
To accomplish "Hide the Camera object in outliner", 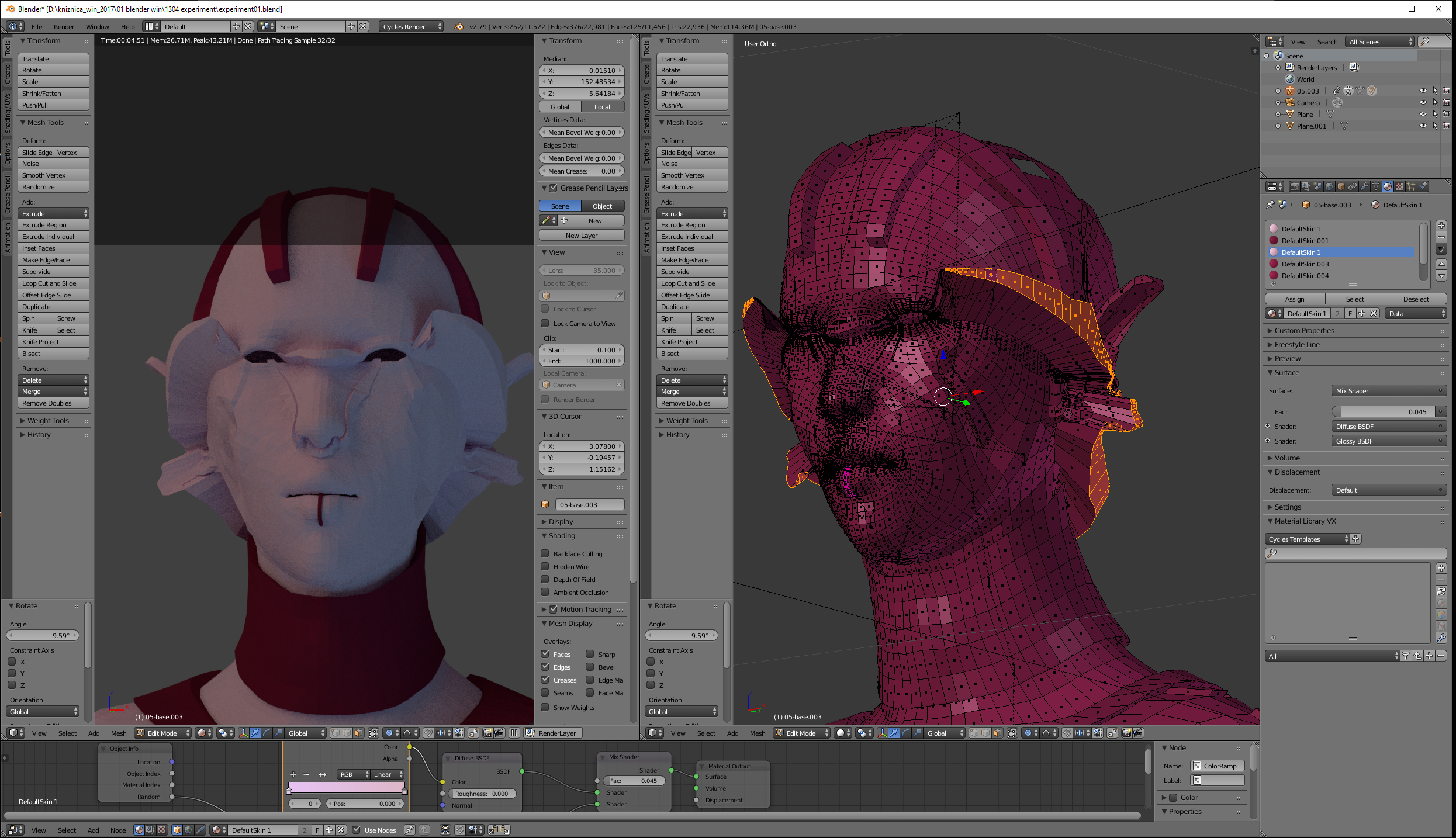I will pyautogui.click(x=1423, y=102).
